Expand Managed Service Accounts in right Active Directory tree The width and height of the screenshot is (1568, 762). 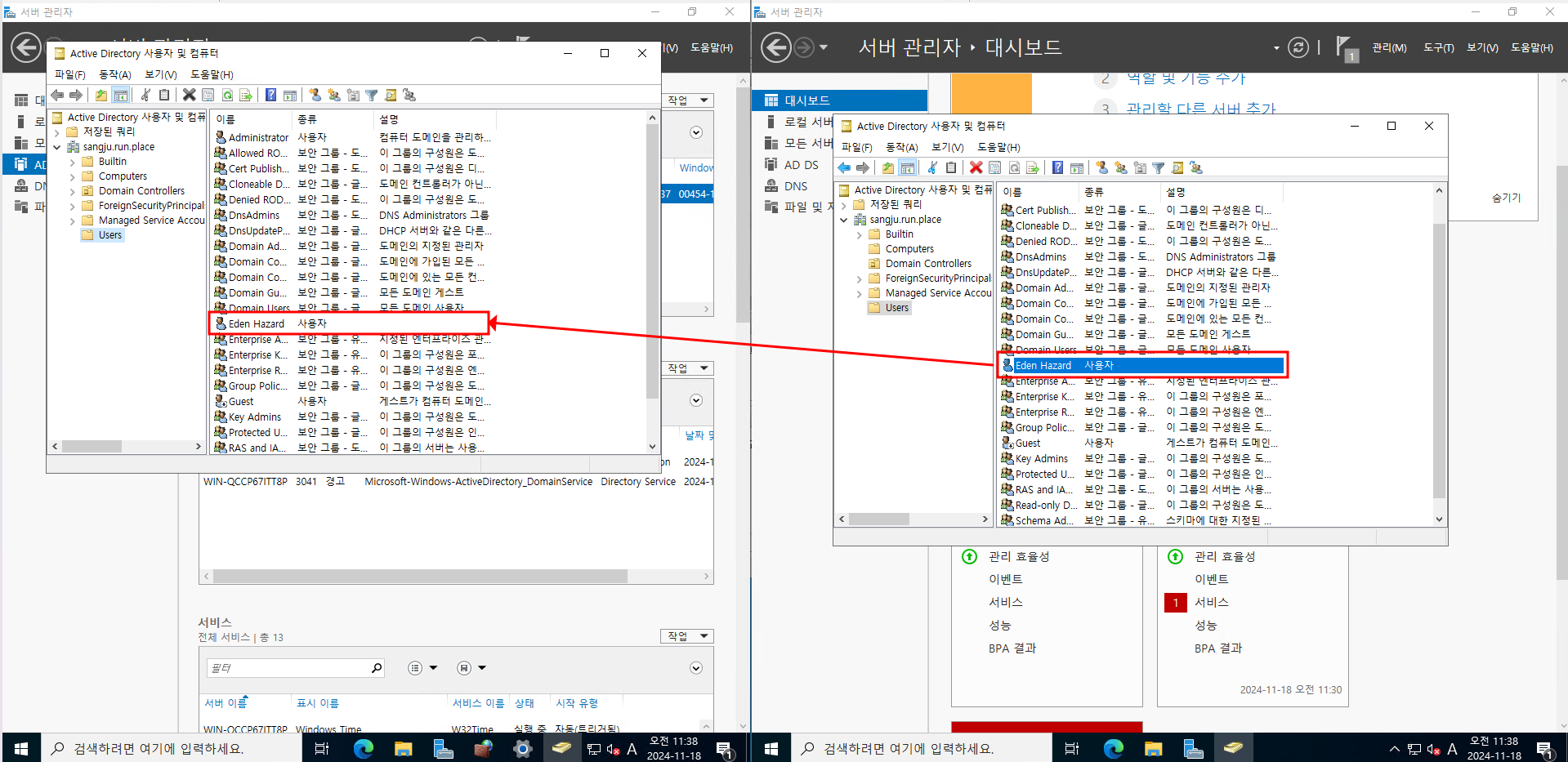pyautogui.click(x=859, y=294)
